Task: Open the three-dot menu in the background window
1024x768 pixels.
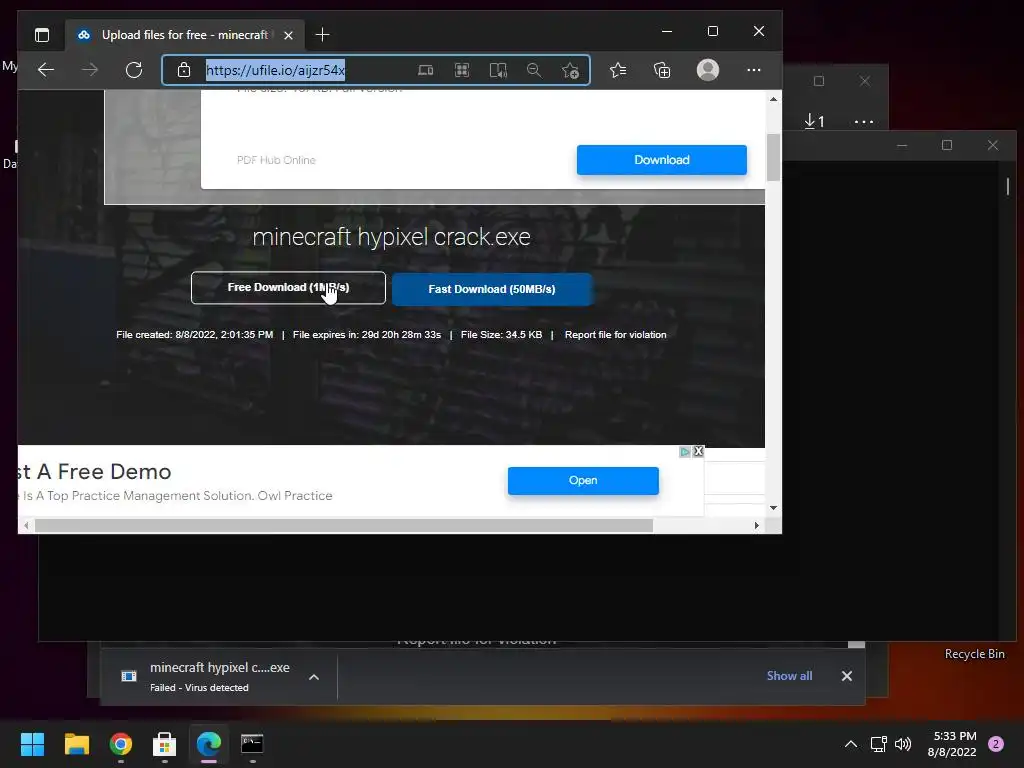Action: tap(863, 121)
